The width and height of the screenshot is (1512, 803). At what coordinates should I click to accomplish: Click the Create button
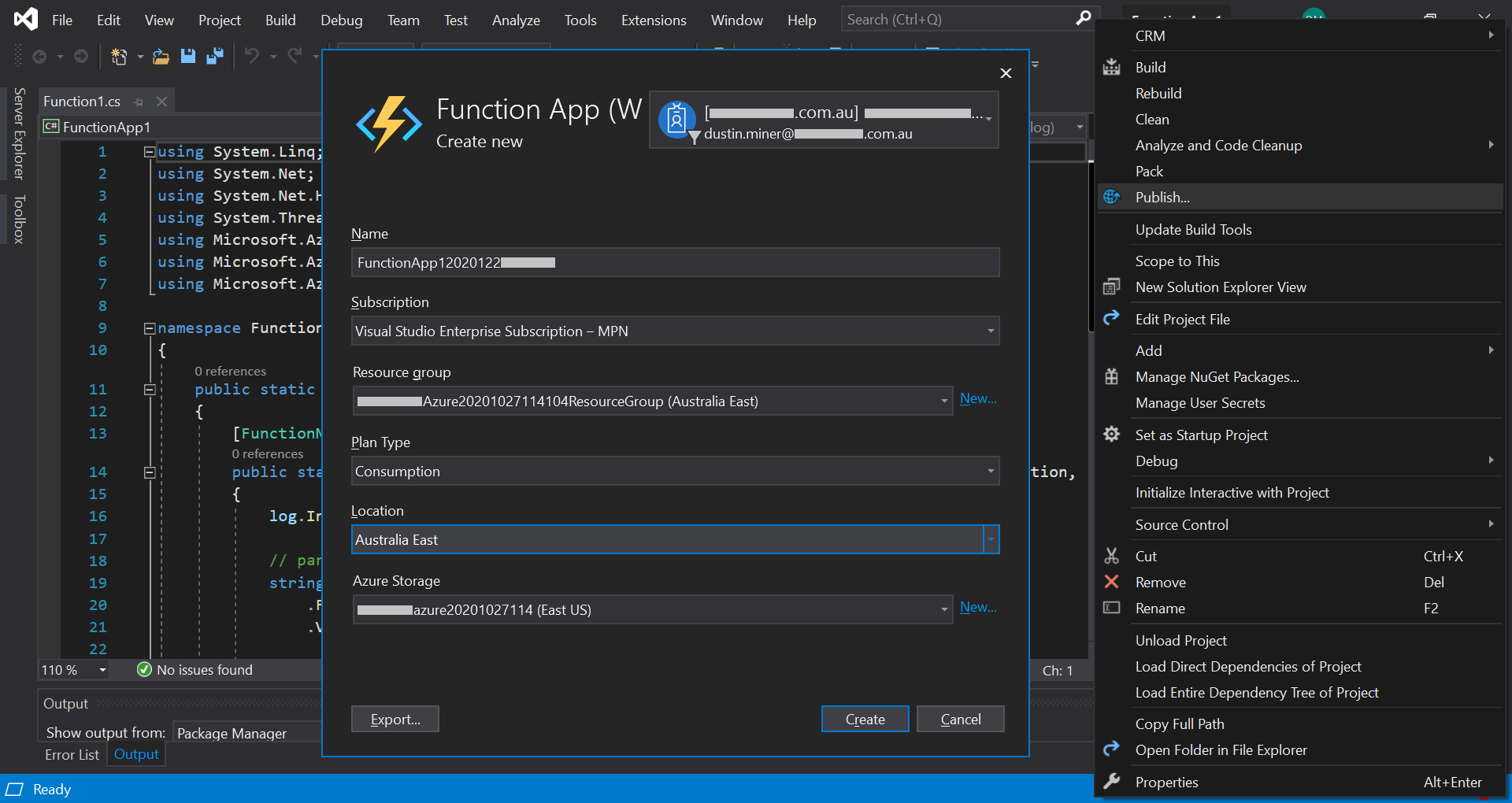click(865, 719)
